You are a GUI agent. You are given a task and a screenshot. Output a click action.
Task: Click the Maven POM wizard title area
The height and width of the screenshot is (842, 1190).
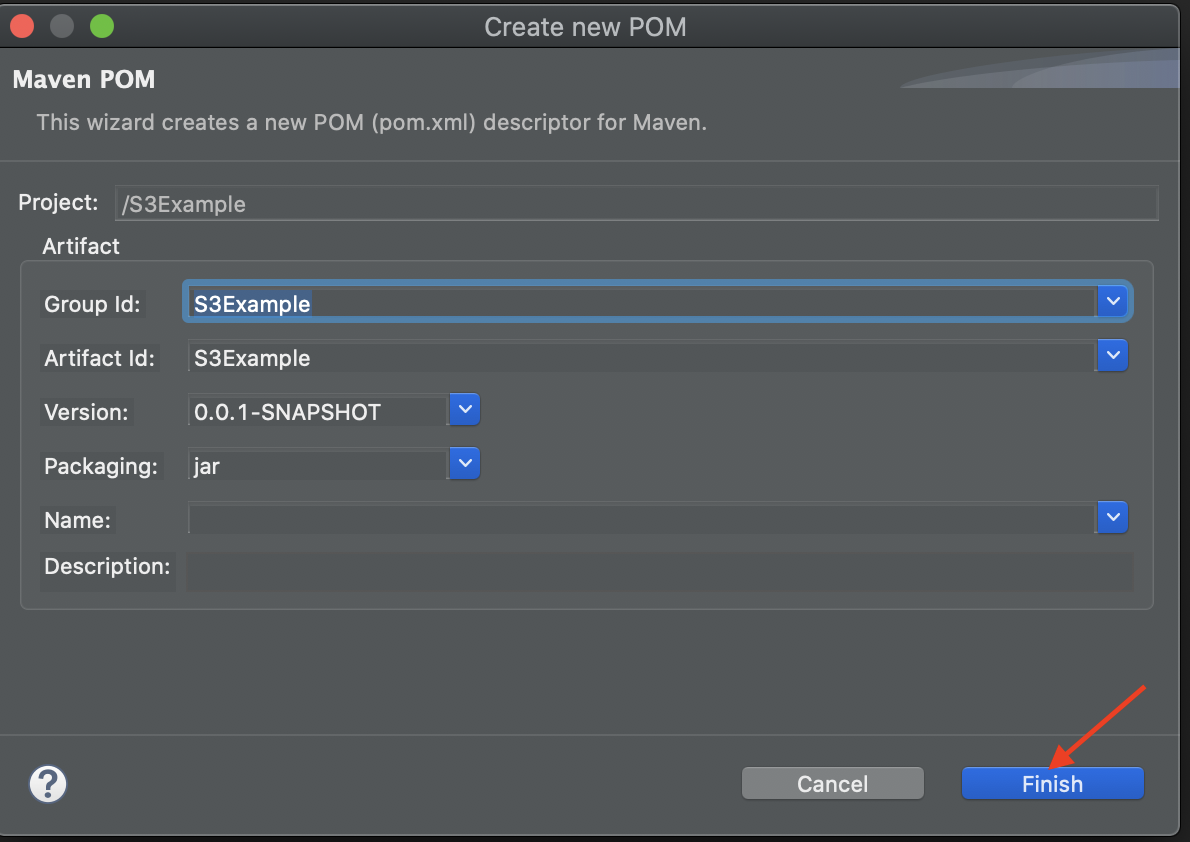[83, 78]
